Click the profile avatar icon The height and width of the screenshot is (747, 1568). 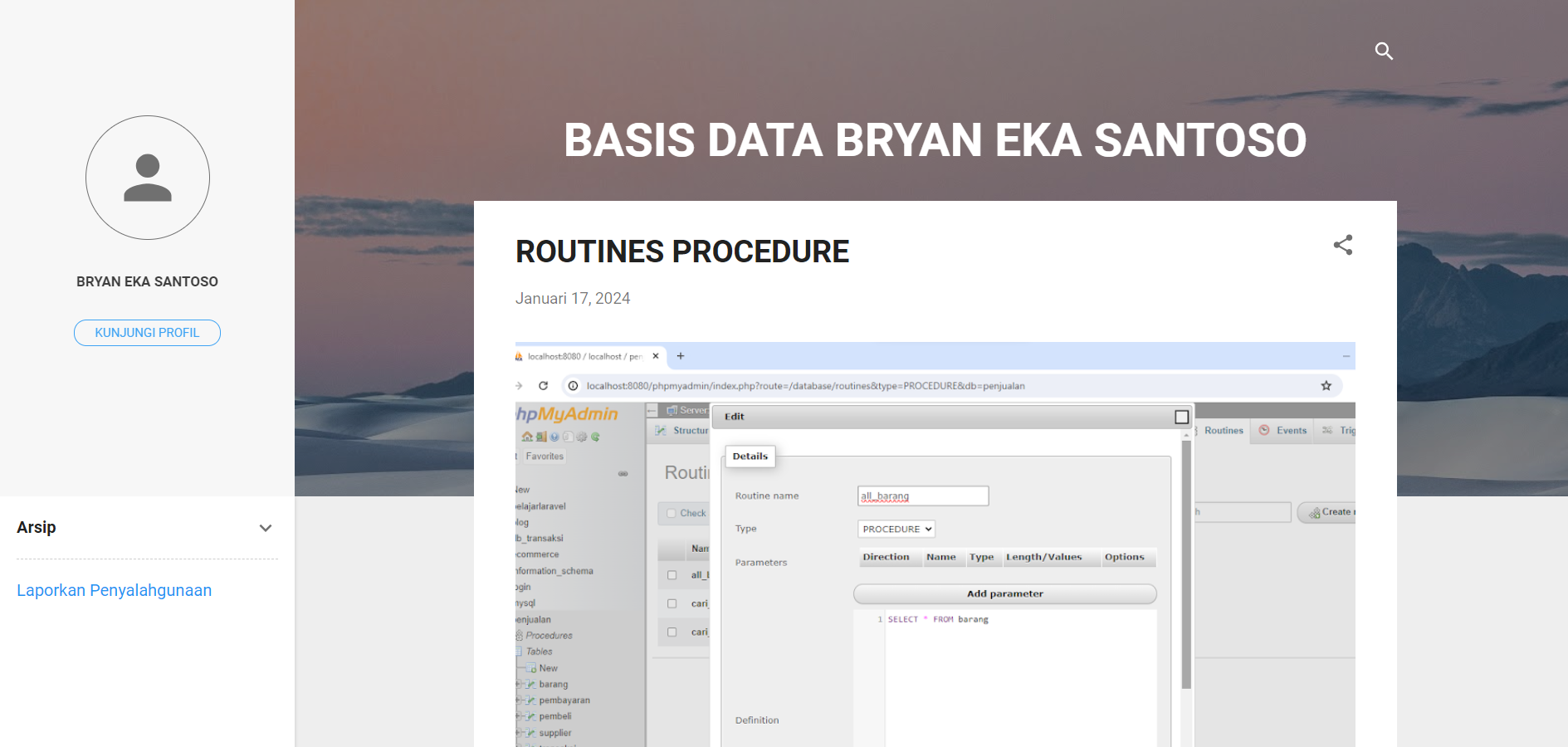point(148,178)
